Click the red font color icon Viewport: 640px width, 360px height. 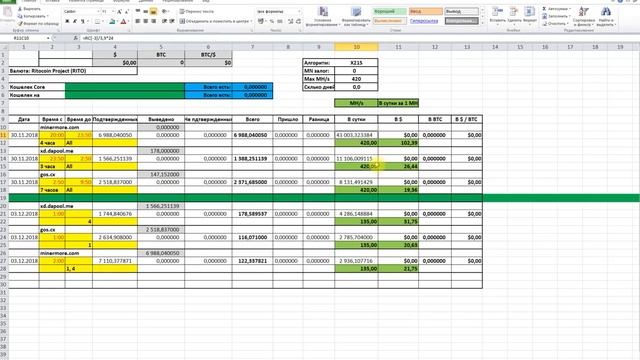click(123, 21)
